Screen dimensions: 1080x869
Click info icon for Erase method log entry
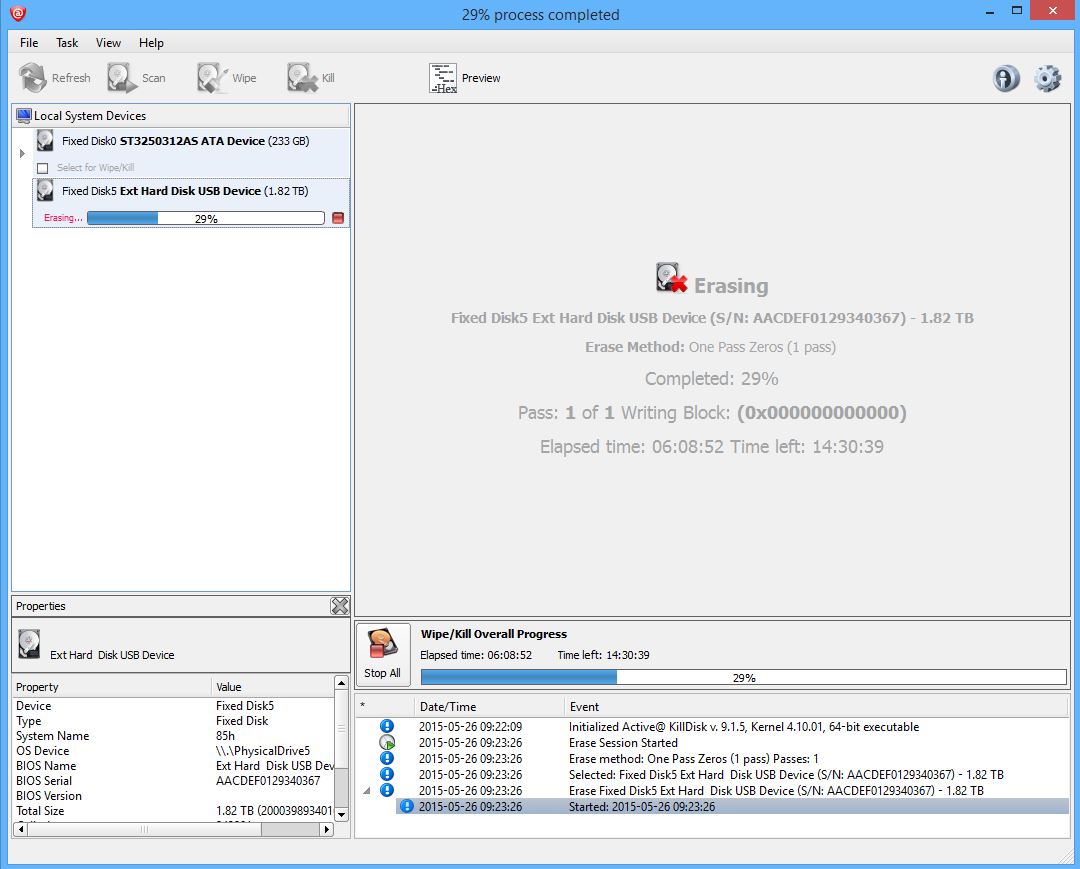387,758
